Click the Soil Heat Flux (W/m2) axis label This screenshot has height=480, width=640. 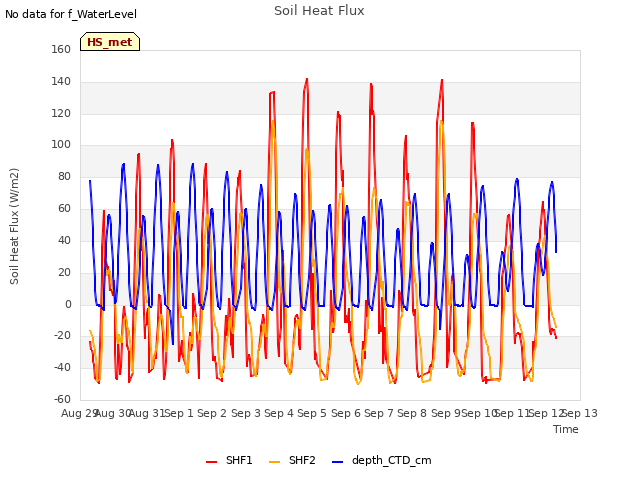14,226
